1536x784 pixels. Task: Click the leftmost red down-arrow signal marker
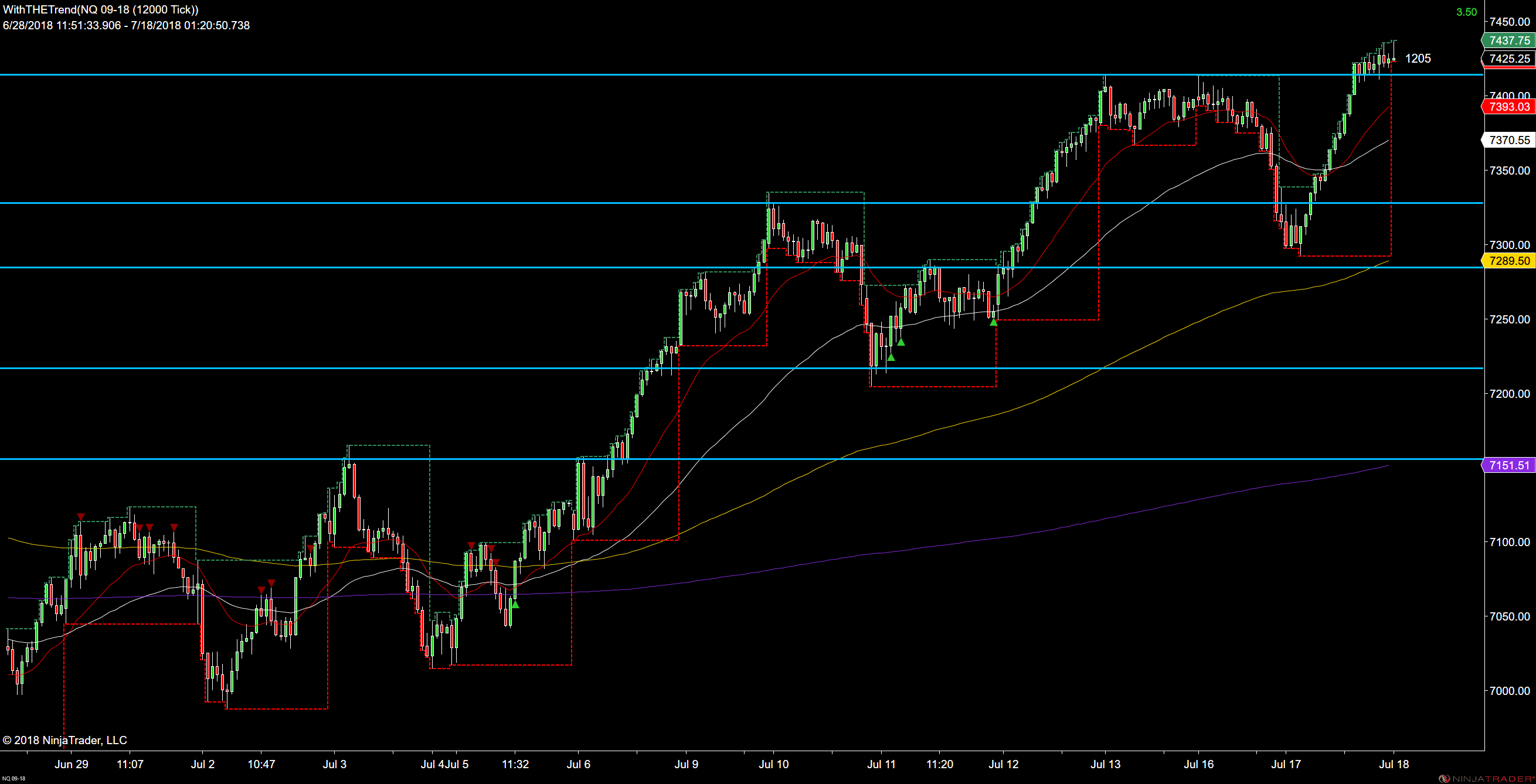(81, 517)
